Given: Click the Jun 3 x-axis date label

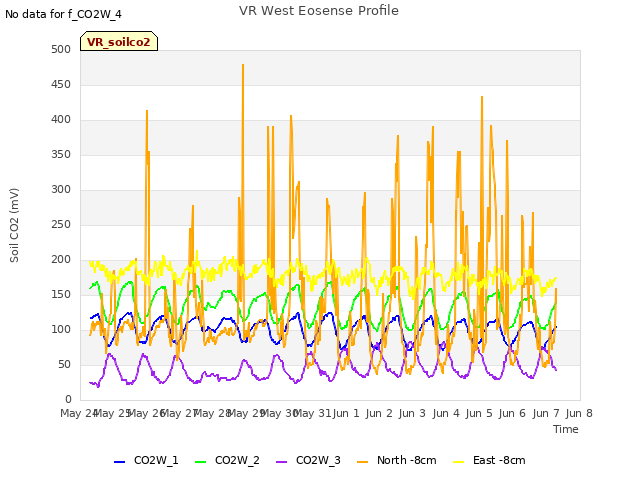Looking at the screenshot, I should point(412,413).
